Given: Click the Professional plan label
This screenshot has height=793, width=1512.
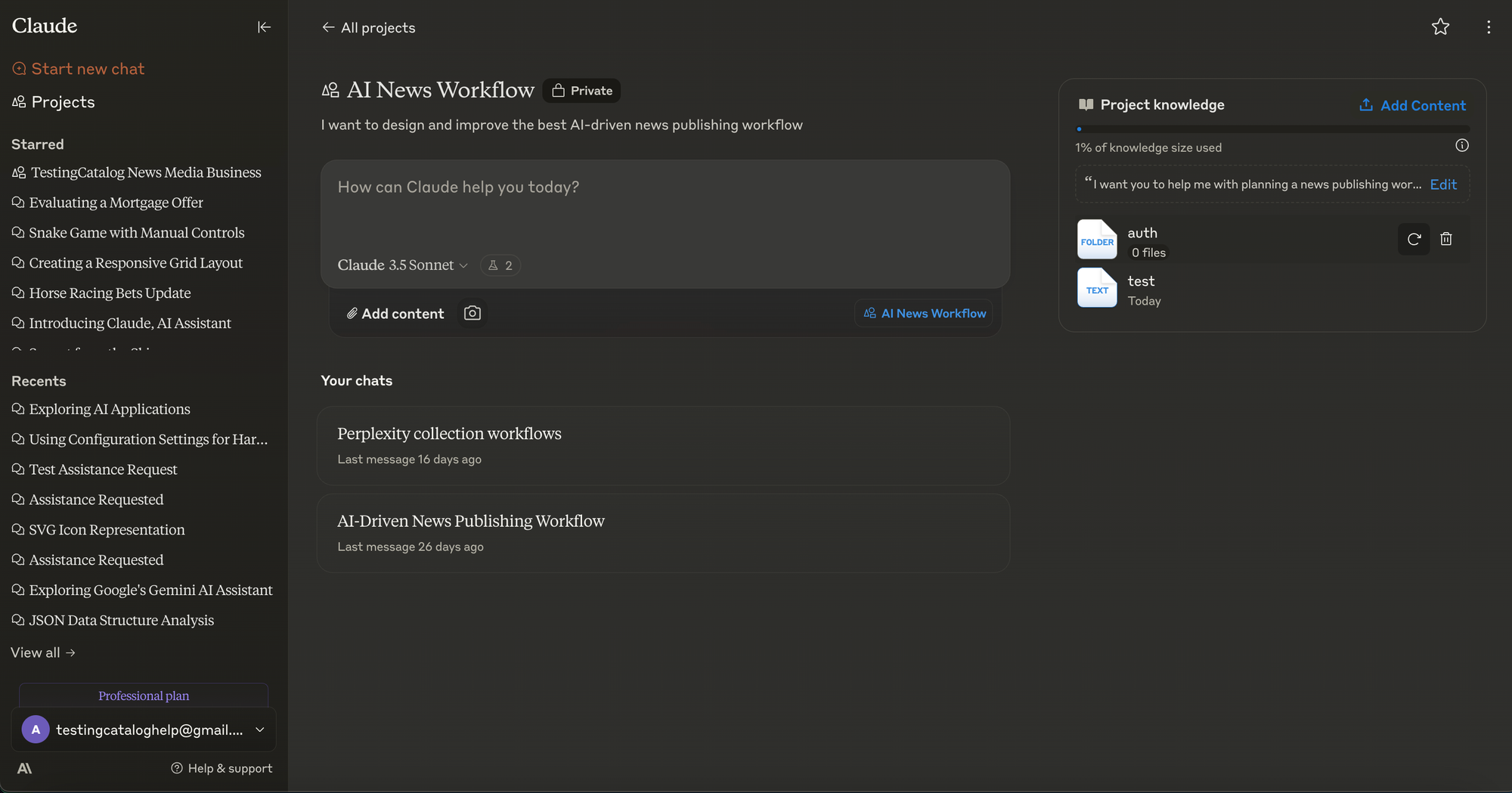Looking at the screenshot, I should (x=144, y=695).
